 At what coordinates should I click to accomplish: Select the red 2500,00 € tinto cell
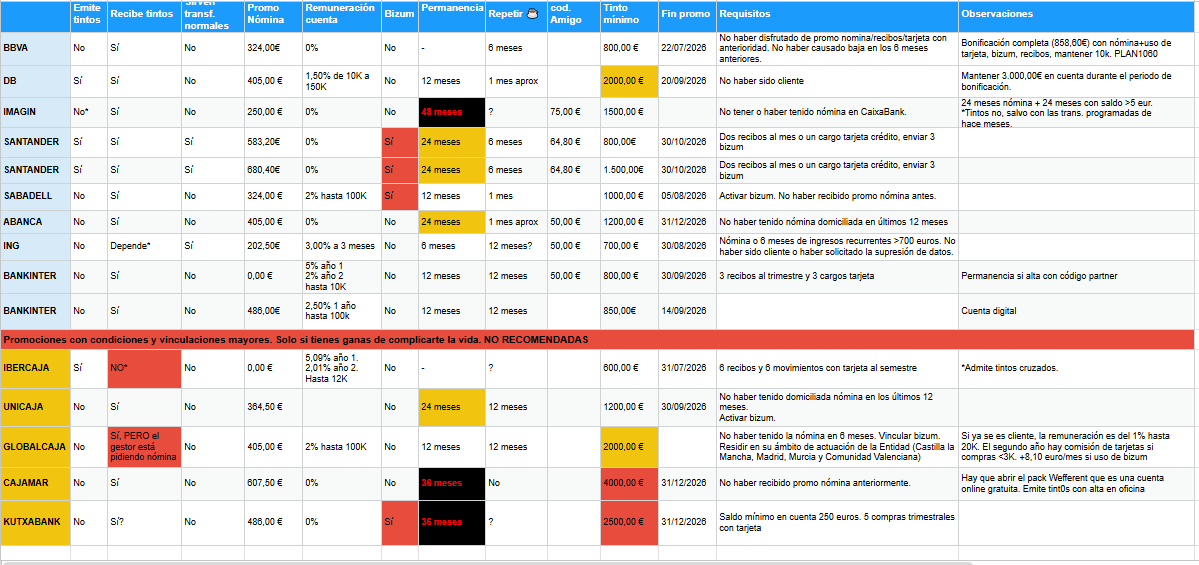click(x=629, y=523)
